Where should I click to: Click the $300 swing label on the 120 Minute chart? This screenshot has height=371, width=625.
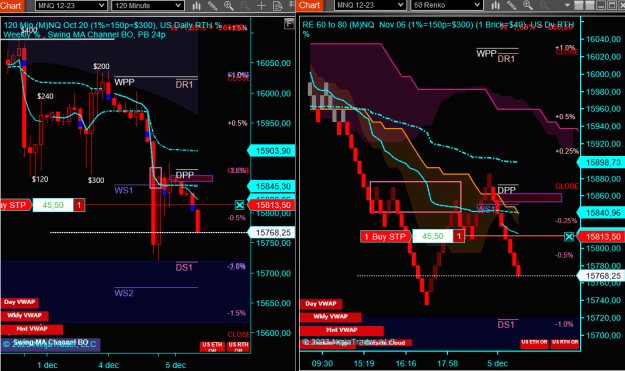click(x=96, y=181)
